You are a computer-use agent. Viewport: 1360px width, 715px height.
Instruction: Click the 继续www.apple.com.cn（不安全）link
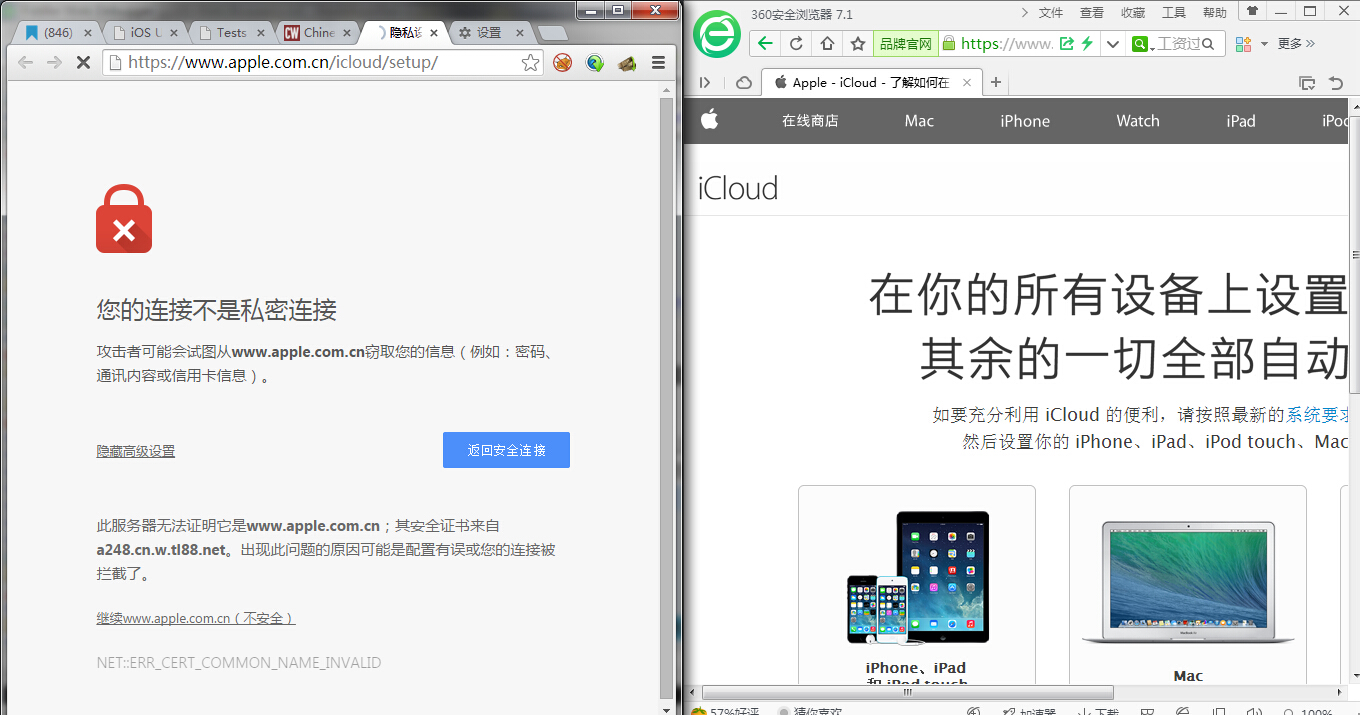coord(196,618)
